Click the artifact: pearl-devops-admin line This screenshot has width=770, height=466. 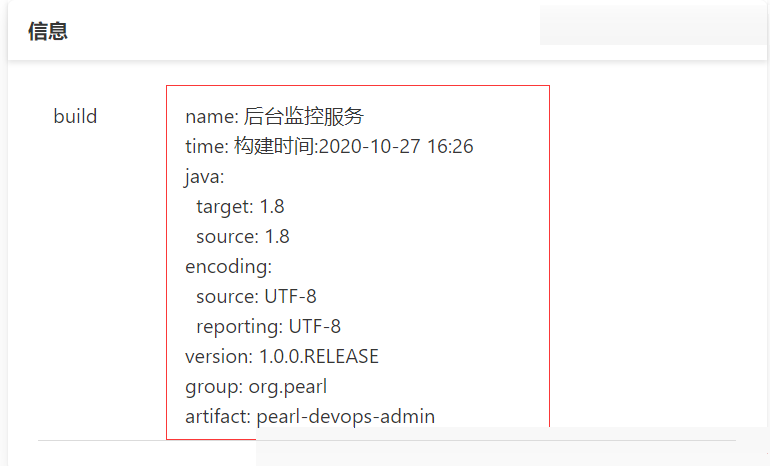310,416
